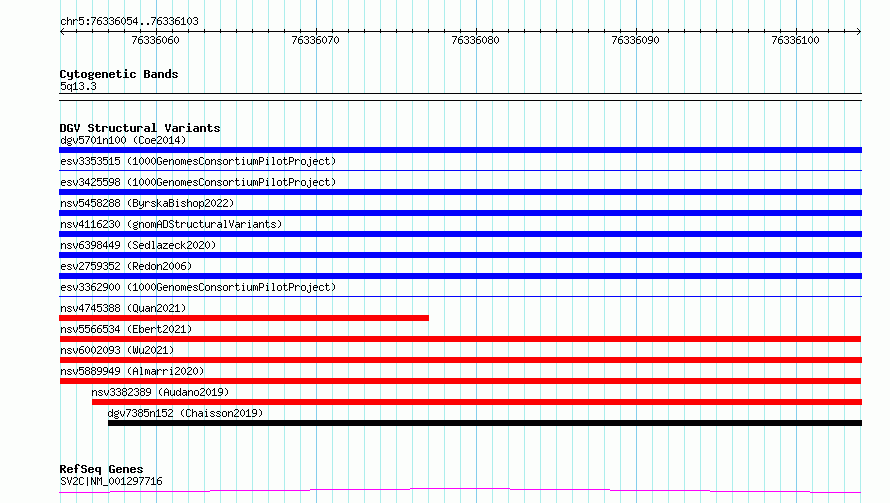
Task: Click ruler position label 76336080
Action: 475,40
